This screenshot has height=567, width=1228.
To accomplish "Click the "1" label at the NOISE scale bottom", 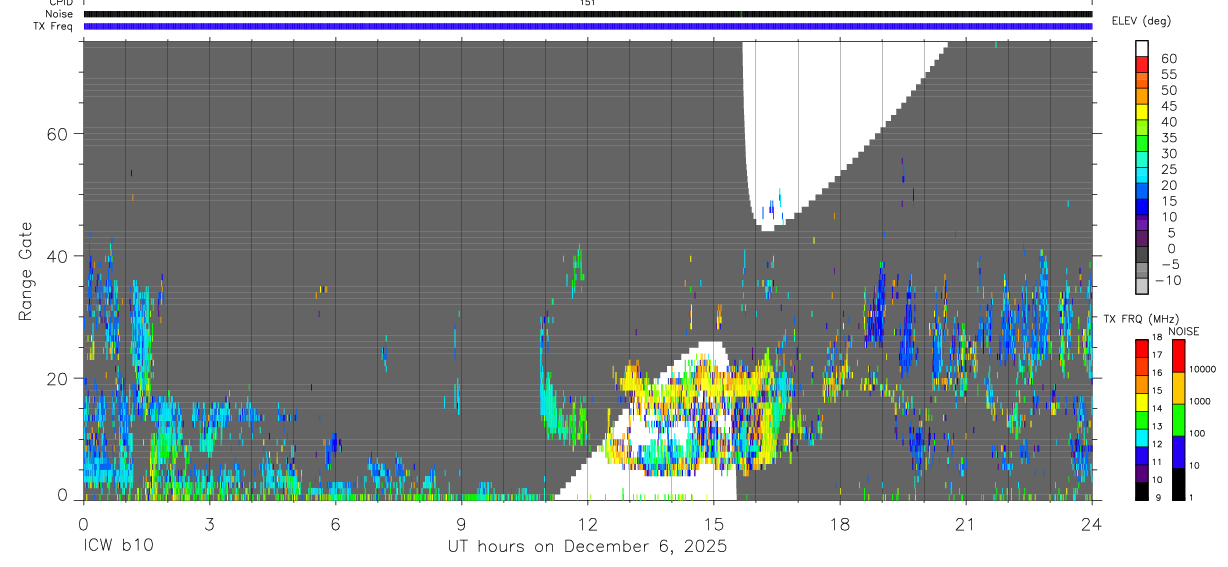I will [1192, 498].
